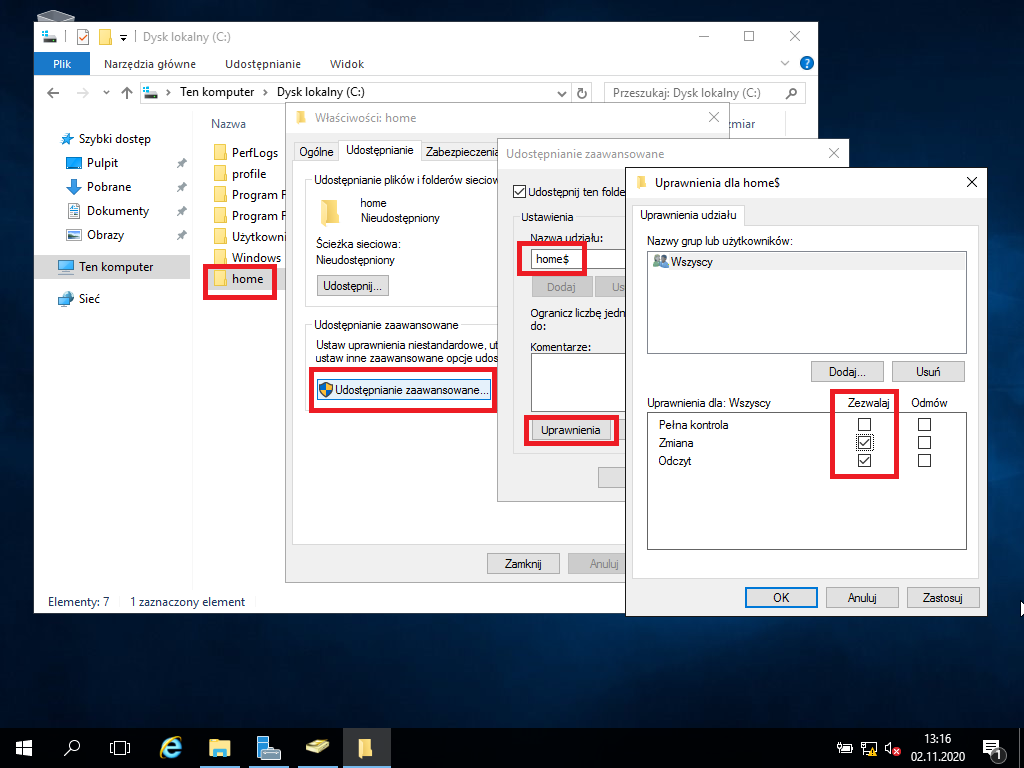Go up one folder level arrow

click(x=127, y=93)
